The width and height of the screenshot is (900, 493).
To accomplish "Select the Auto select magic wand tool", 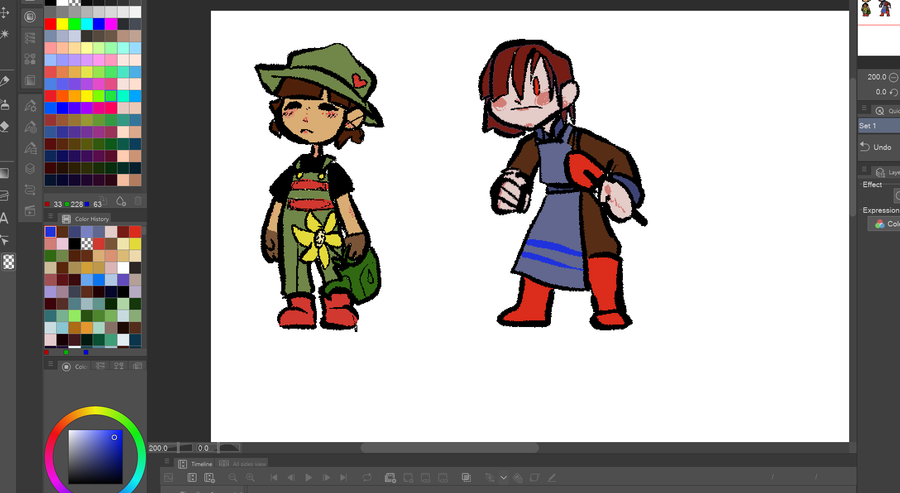I will click(x=4, y=34).
